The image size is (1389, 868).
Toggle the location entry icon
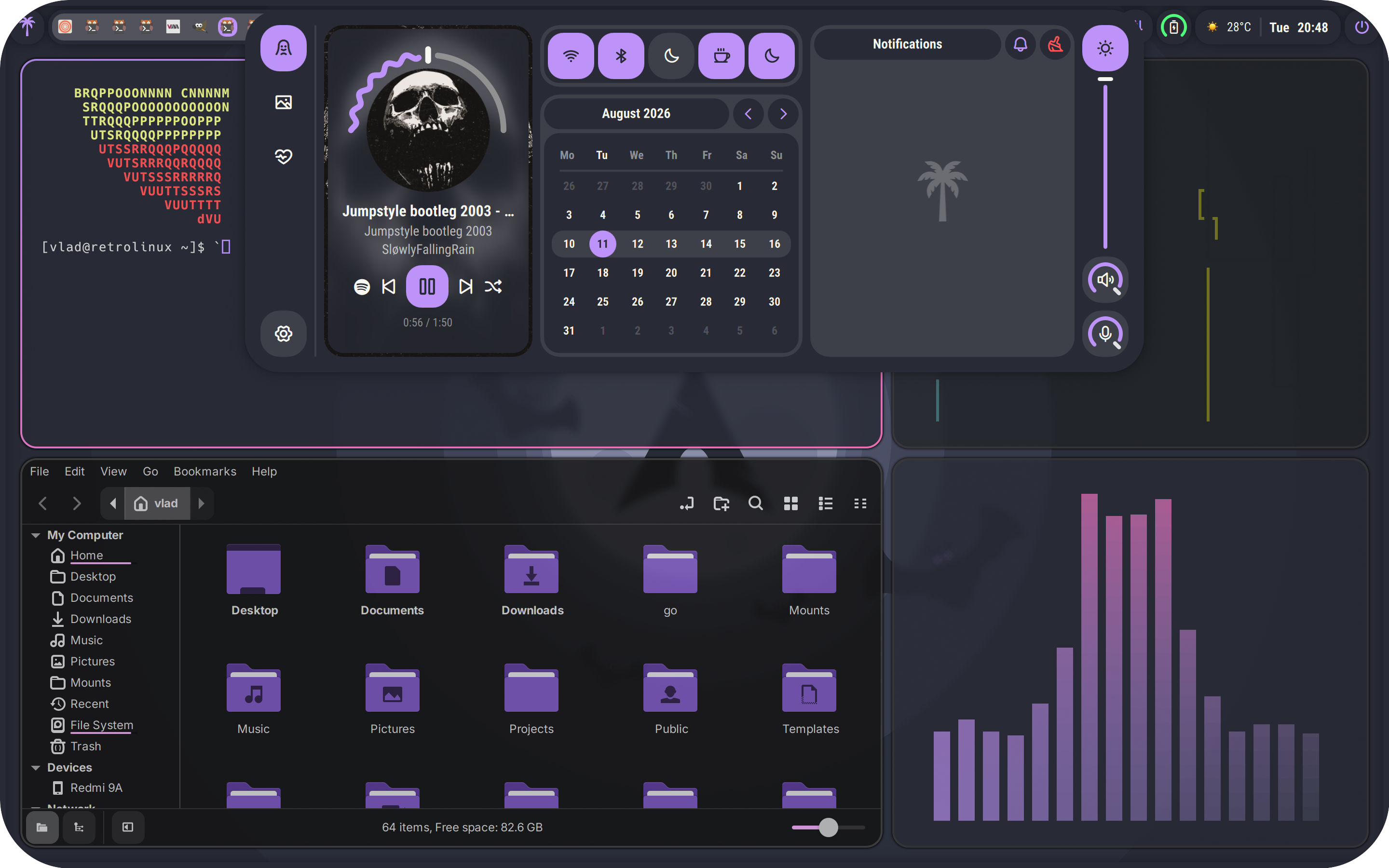point(686,503)
